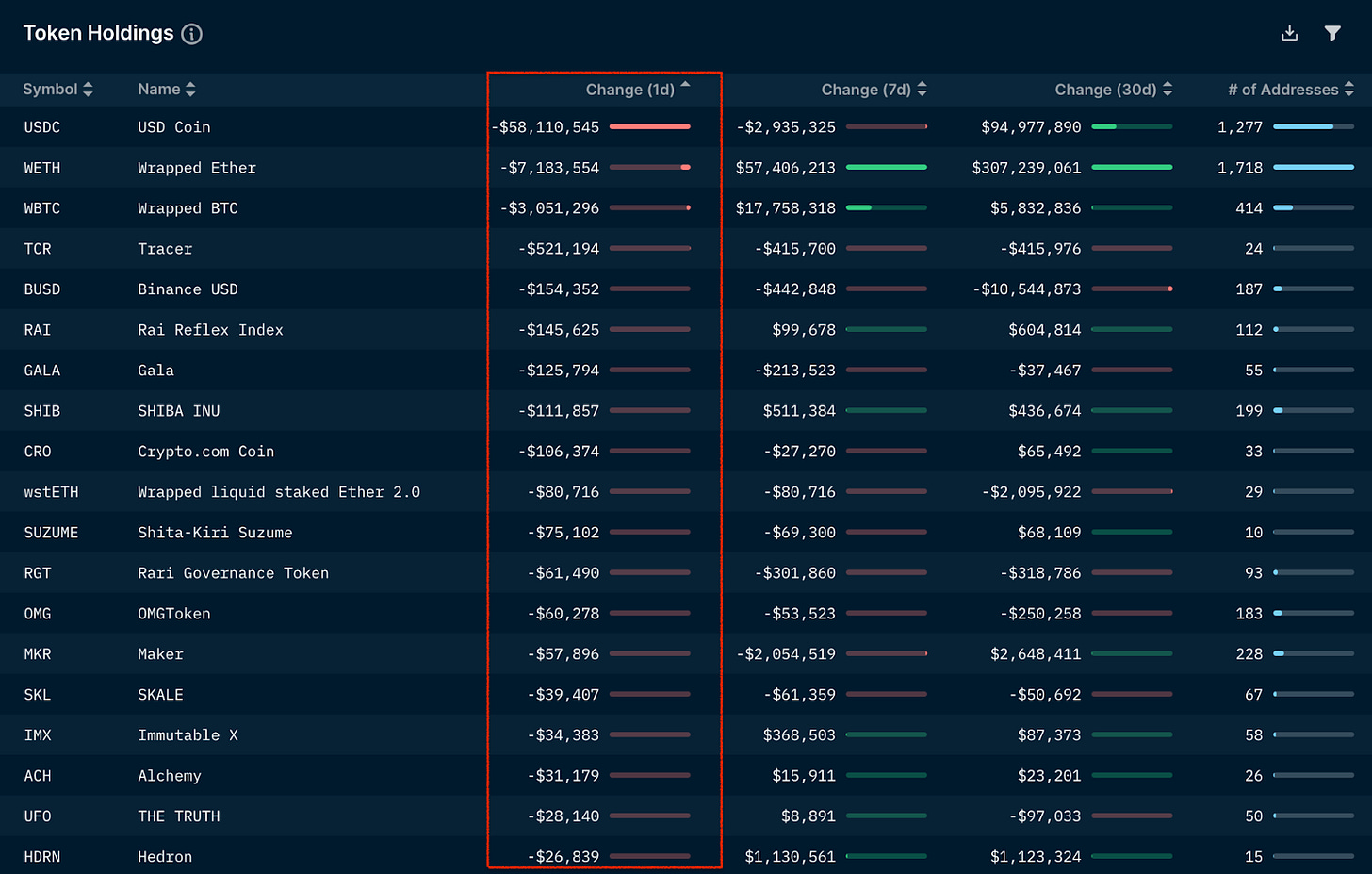Click the Maker token name
The image size is (1372, 874).
(x=160, y=654)
